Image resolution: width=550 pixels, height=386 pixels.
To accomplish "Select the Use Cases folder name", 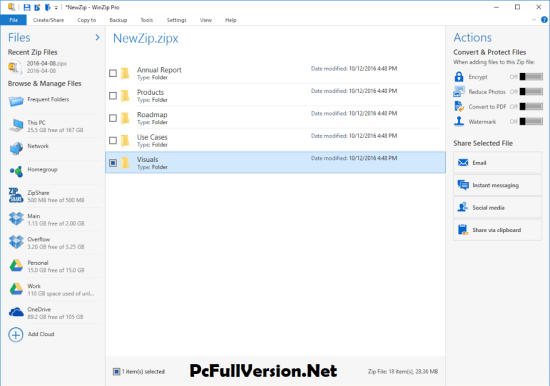I will tap(152, 137).
